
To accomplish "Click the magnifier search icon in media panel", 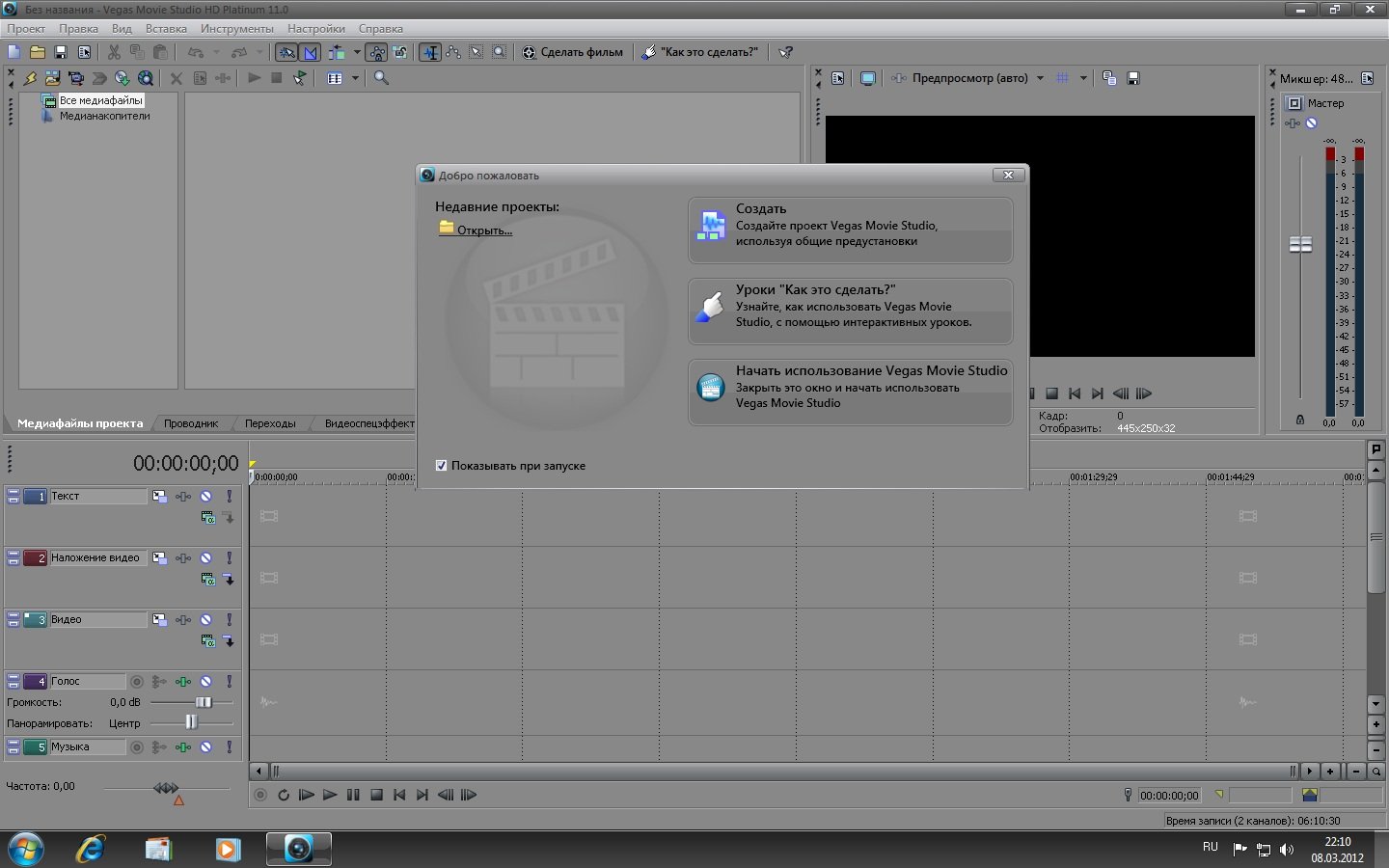I will pyautogui.click(x=381, y=78).
